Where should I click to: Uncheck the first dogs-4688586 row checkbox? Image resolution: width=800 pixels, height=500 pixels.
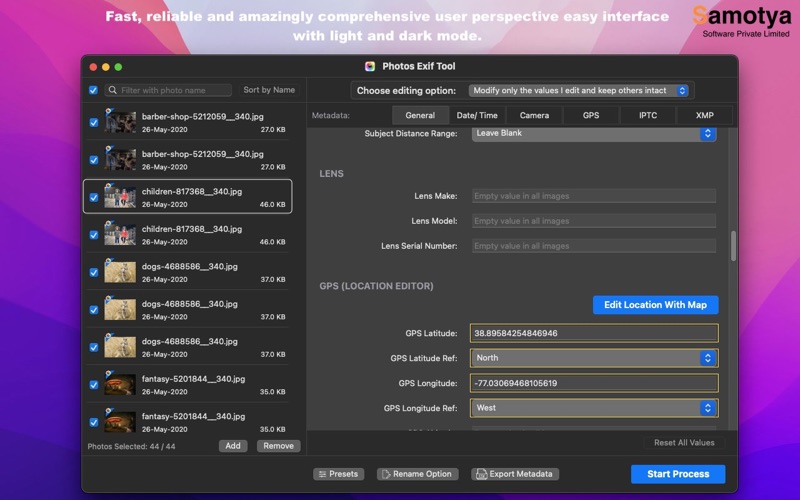pyautogui.click(x=94, y=272)
